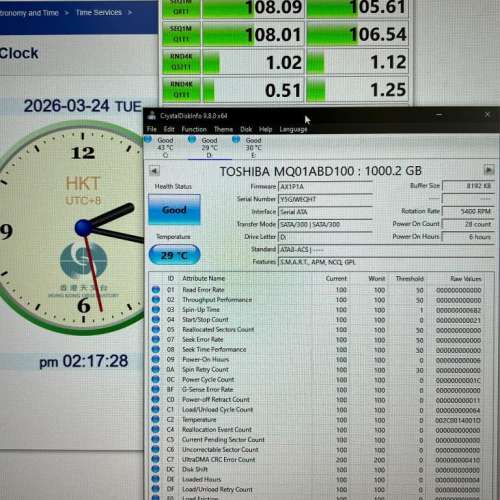The image size is (500, 500).
Task: Click status icon of Loaded Hours row
Action: (156, 479)
